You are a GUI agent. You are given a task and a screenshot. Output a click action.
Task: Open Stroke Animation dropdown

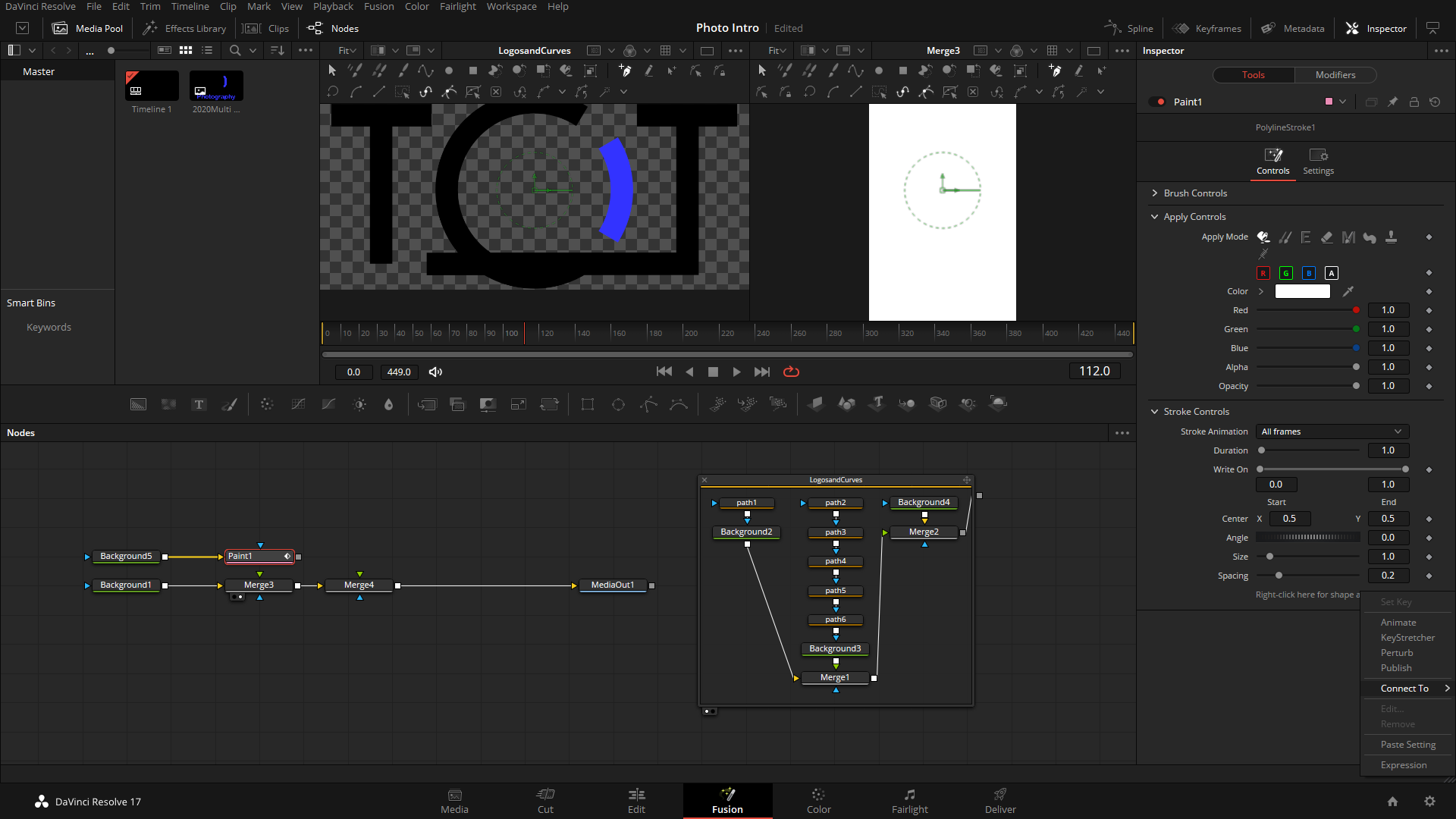[x=1332, y=431]
